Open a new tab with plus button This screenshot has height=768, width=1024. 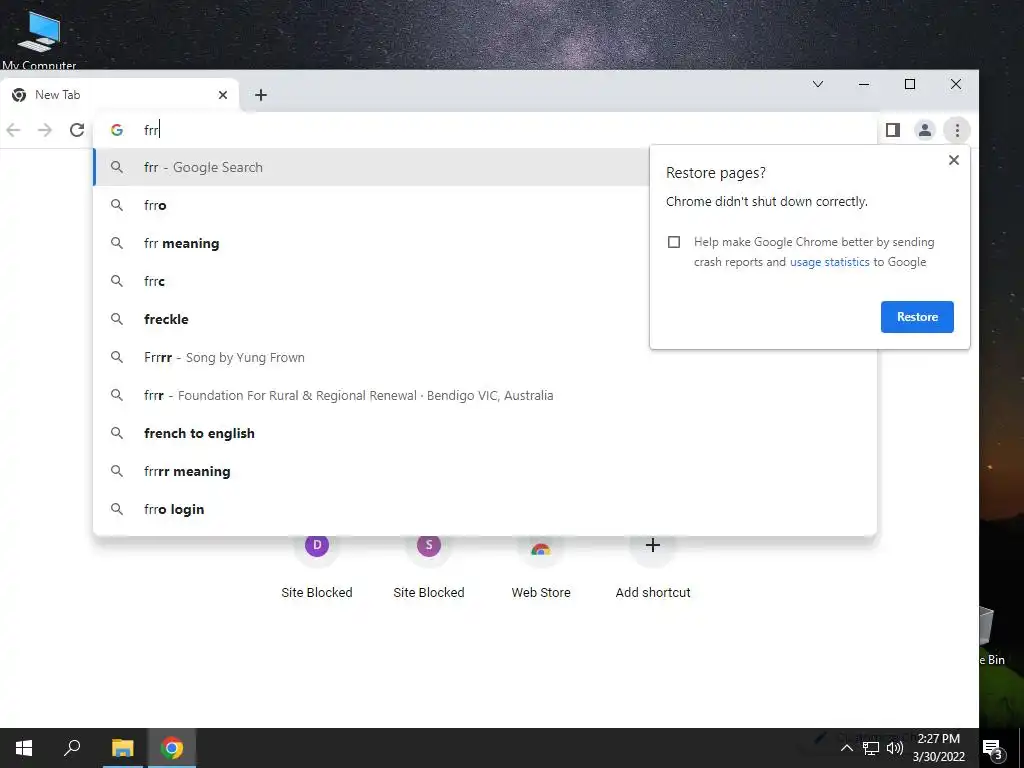[x=261, y=95]
